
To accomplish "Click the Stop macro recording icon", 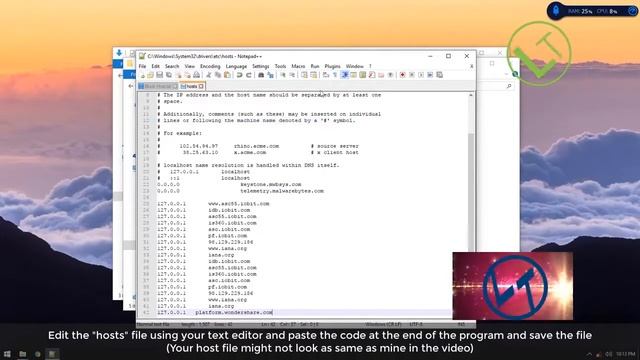I will coord(412,75).
